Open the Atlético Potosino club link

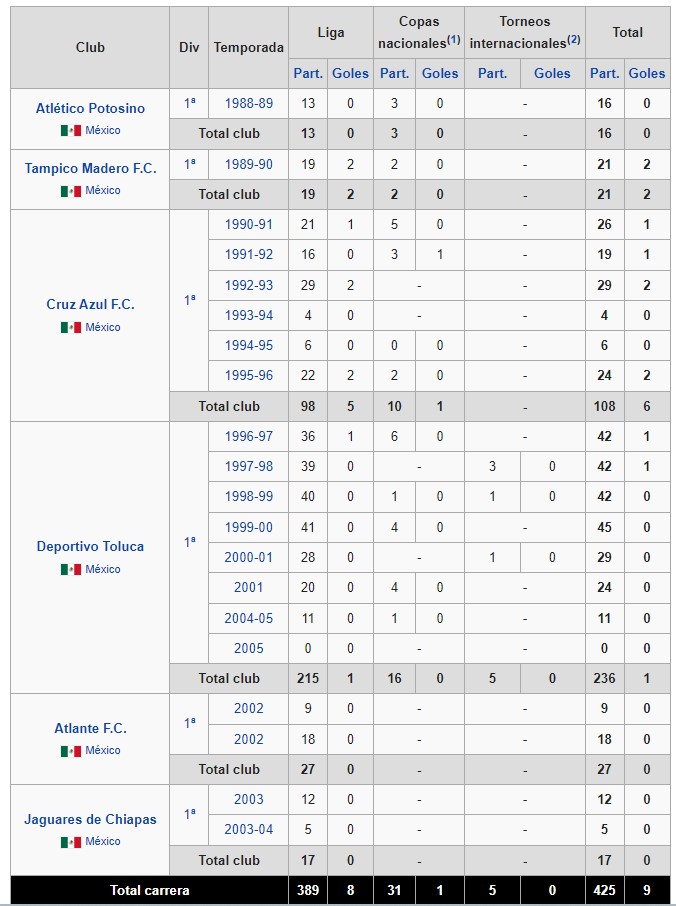click(x=90, y=108)
